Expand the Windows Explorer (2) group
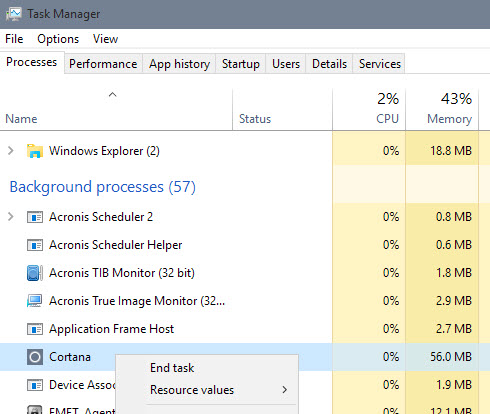490x414 pixels. click(x=11, y=151)
